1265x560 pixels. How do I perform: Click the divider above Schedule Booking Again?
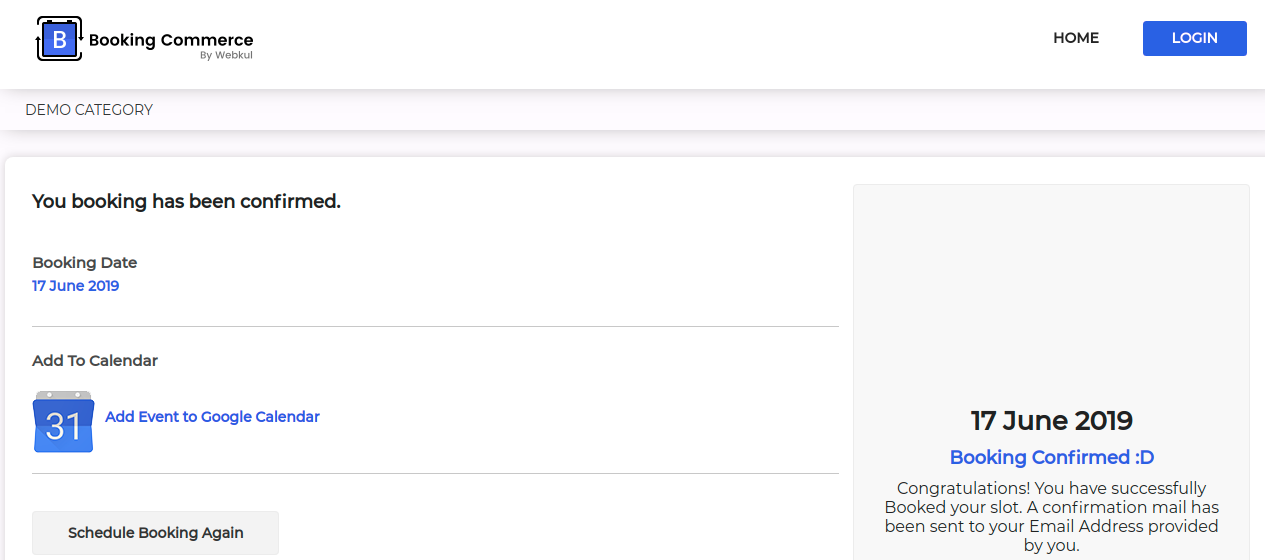(x=435, y=473)
